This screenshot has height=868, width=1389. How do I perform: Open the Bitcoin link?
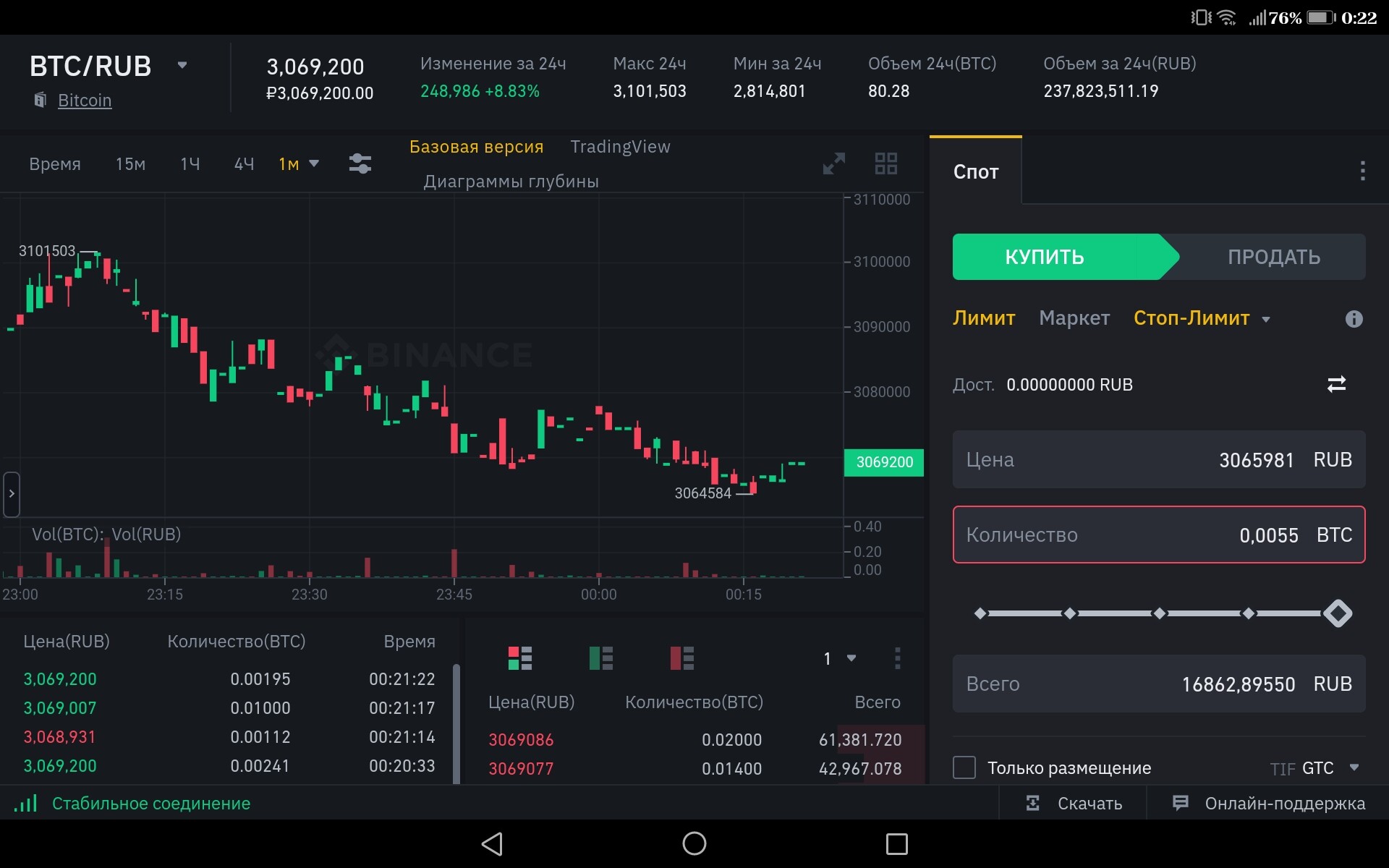tap(85, 100)
